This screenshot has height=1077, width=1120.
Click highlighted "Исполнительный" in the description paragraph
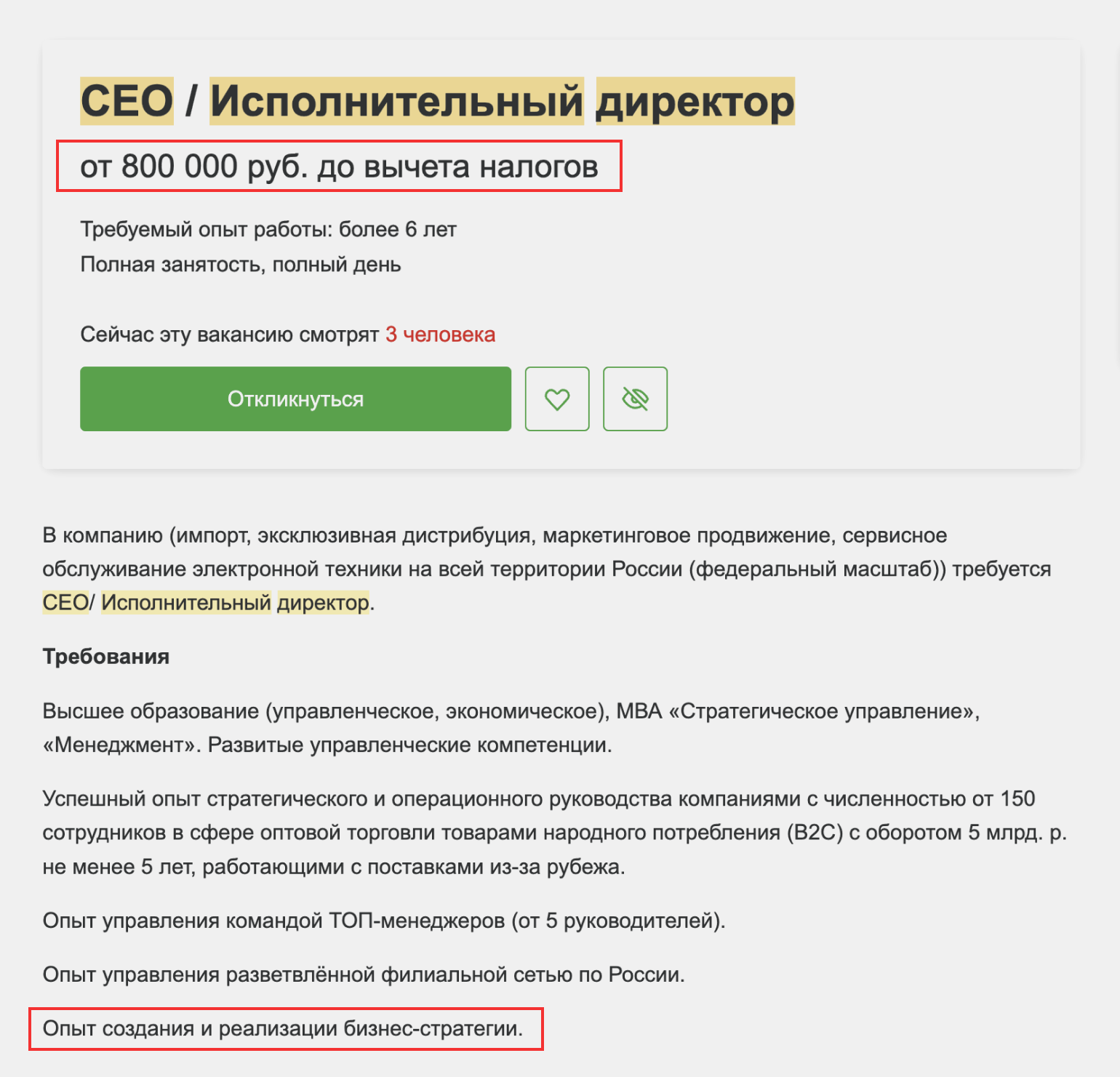[186, 602]
